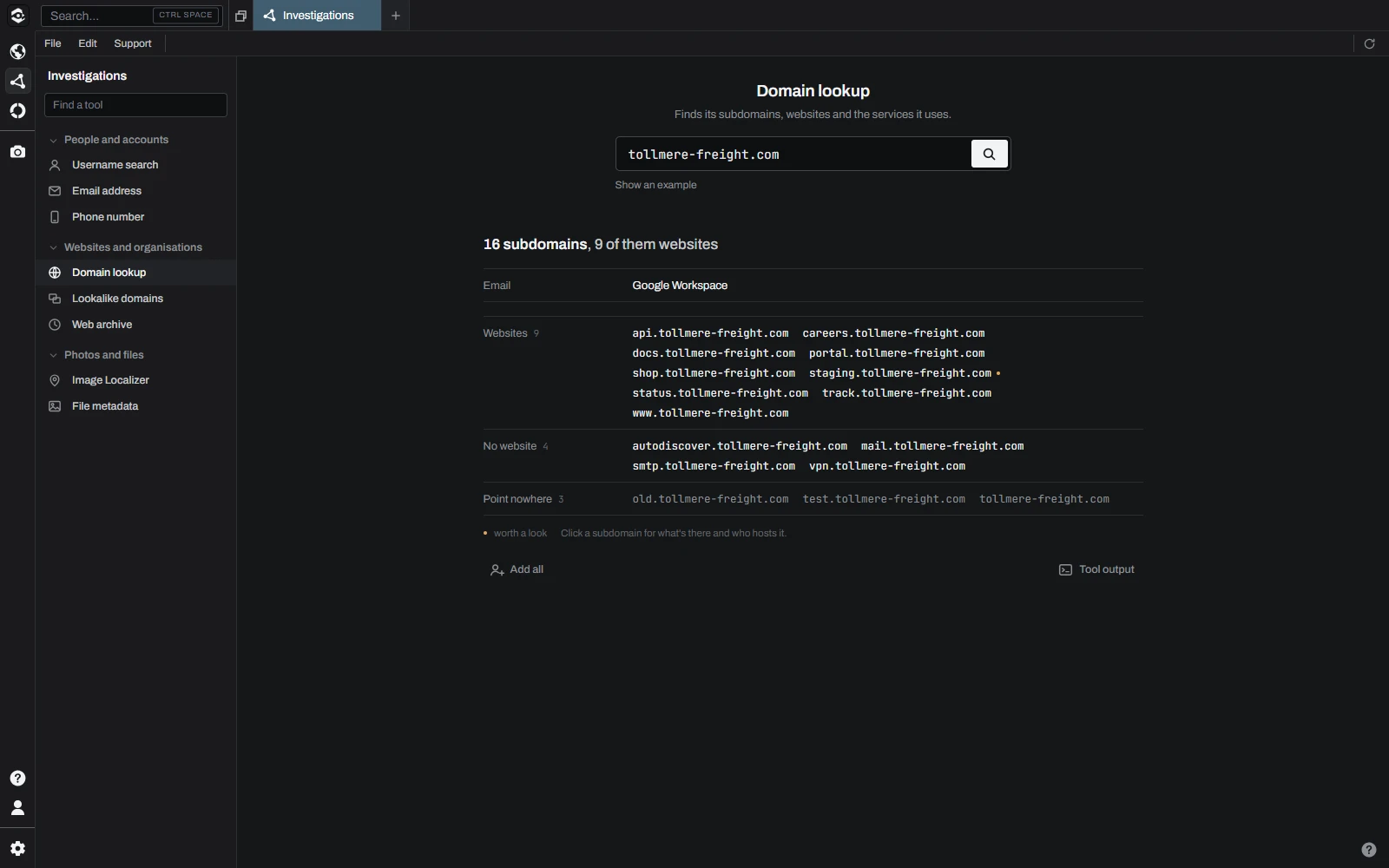
Task: Click the refresh icon at top right
Action: point(1369,43)
